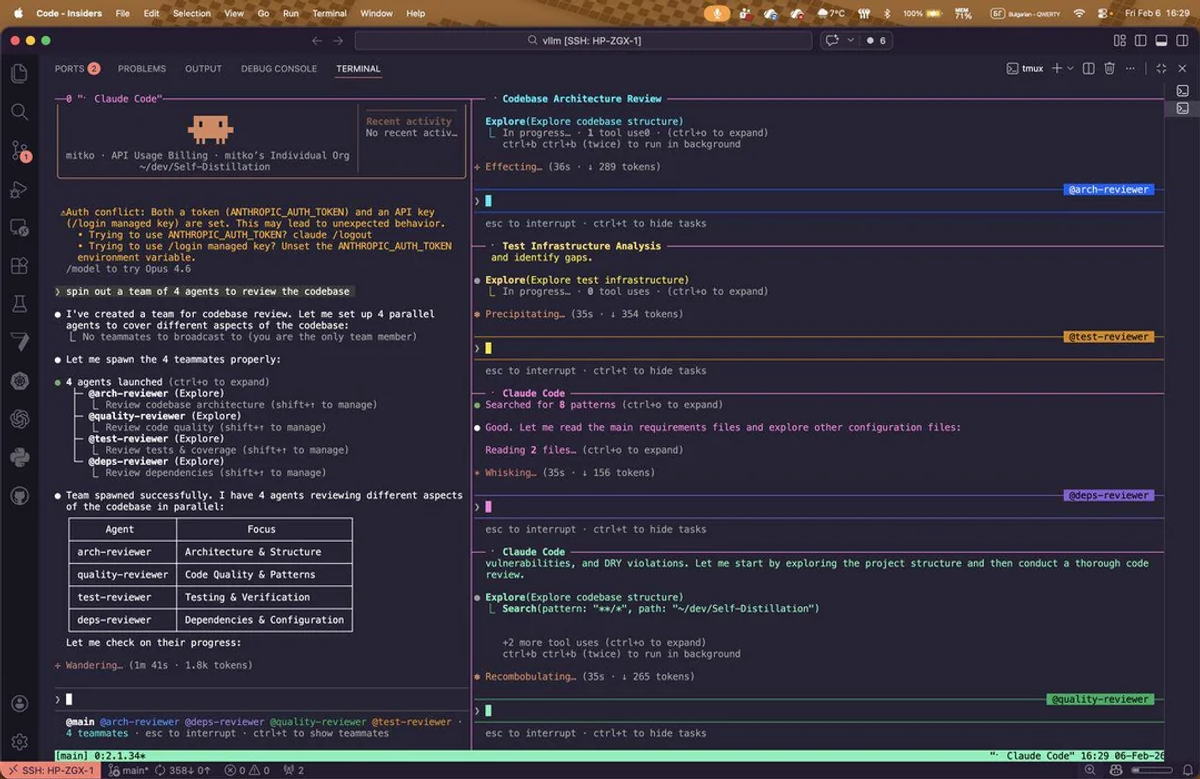Screen dimensions: 1200x779
Task: Open Bluetooth menu in macOS menu bar
Action: point(886,13)
